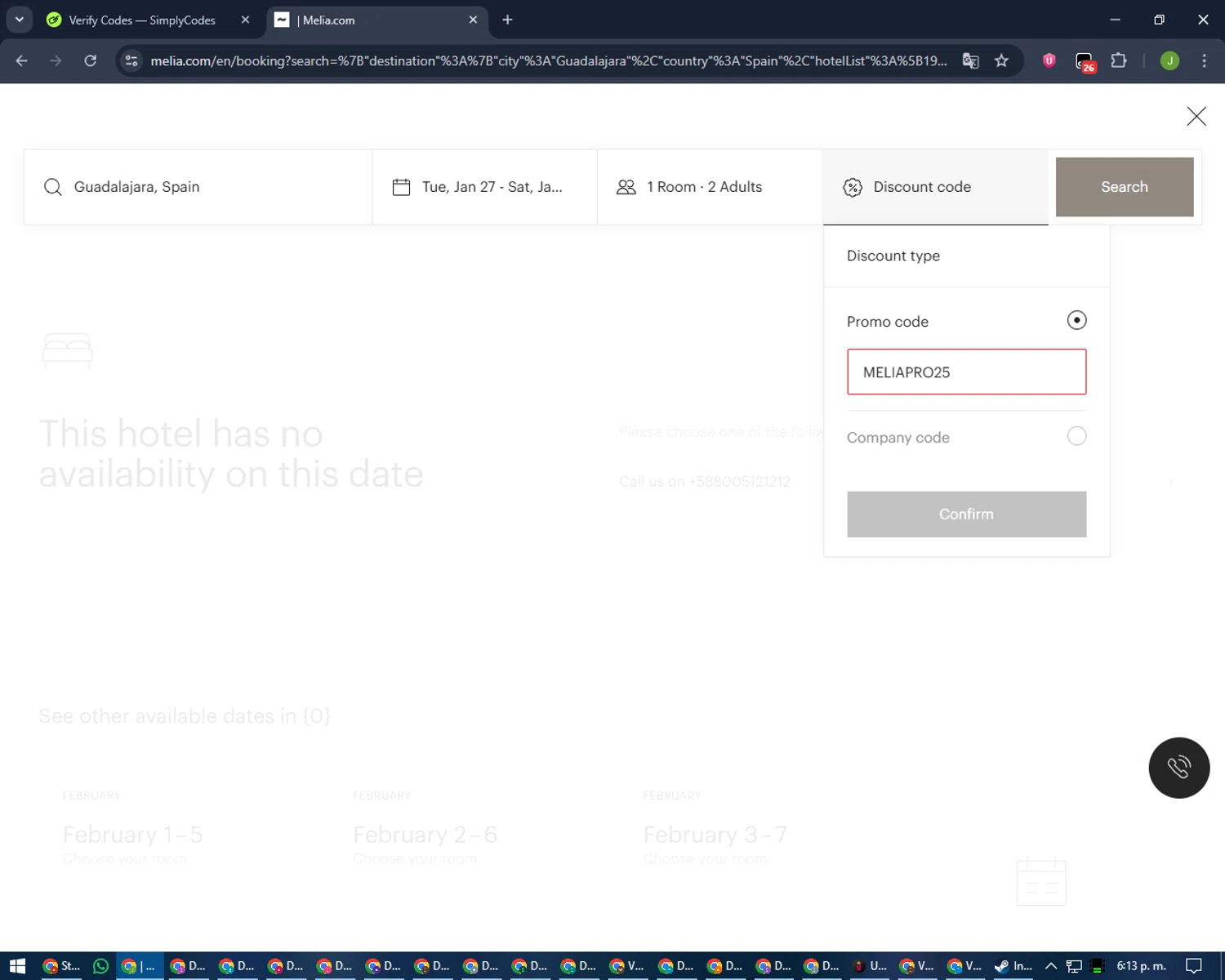
Task: Click the Confirm discount button
Action: click(967, 514)
